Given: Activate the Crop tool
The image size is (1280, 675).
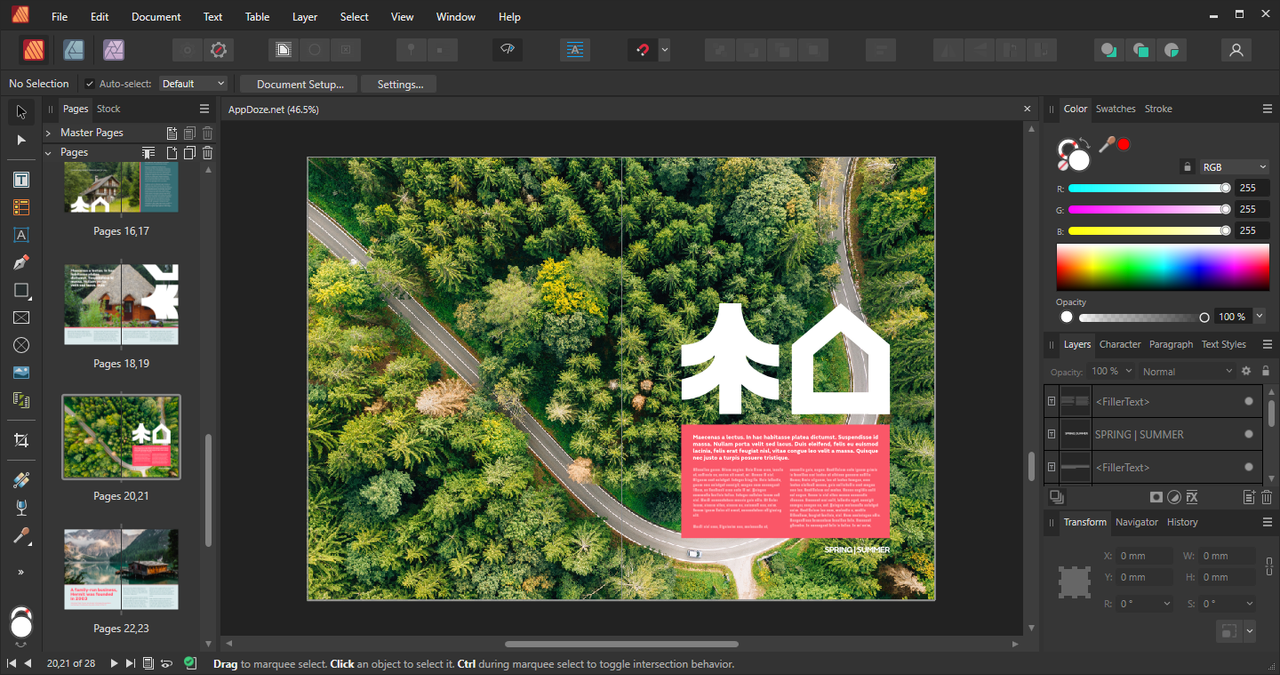Looking at the screenshot, I should click(x=21, y=440).
